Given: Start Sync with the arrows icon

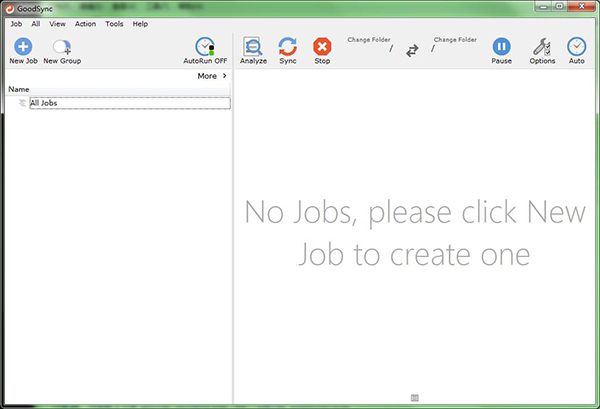Looking at the screenshot, I should point(288,47).
